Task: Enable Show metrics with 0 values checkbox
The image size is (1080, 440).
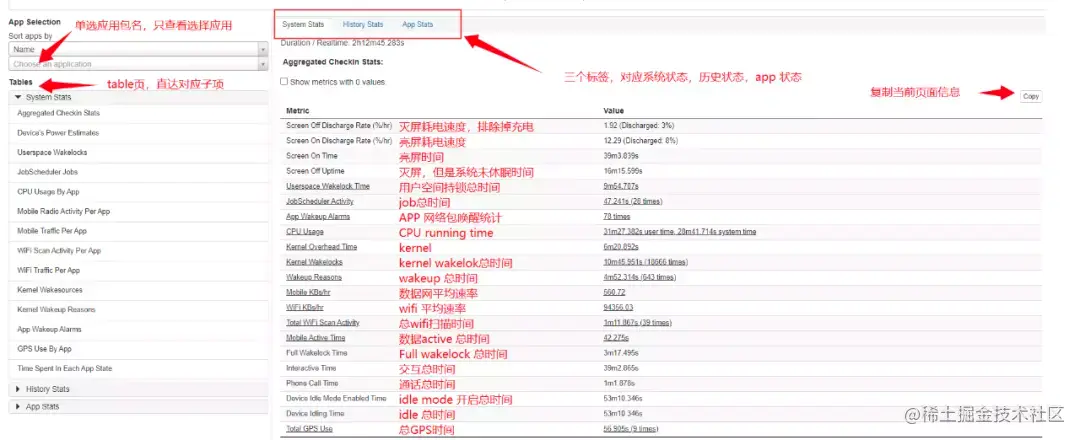Action: pyautogui.click(x=284, y=81)
